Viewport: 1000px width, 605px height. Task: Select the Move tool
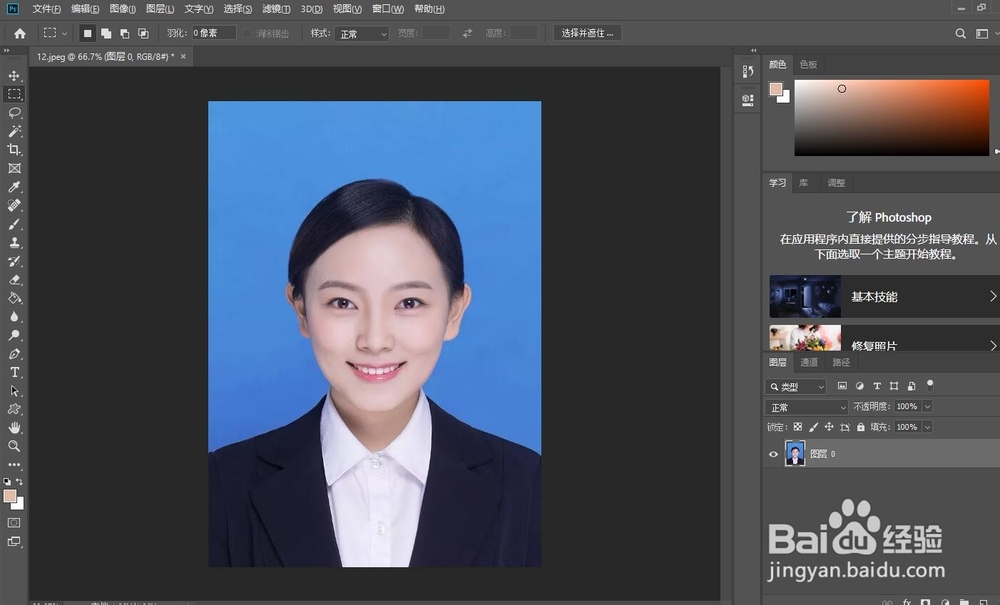point(14,76)
